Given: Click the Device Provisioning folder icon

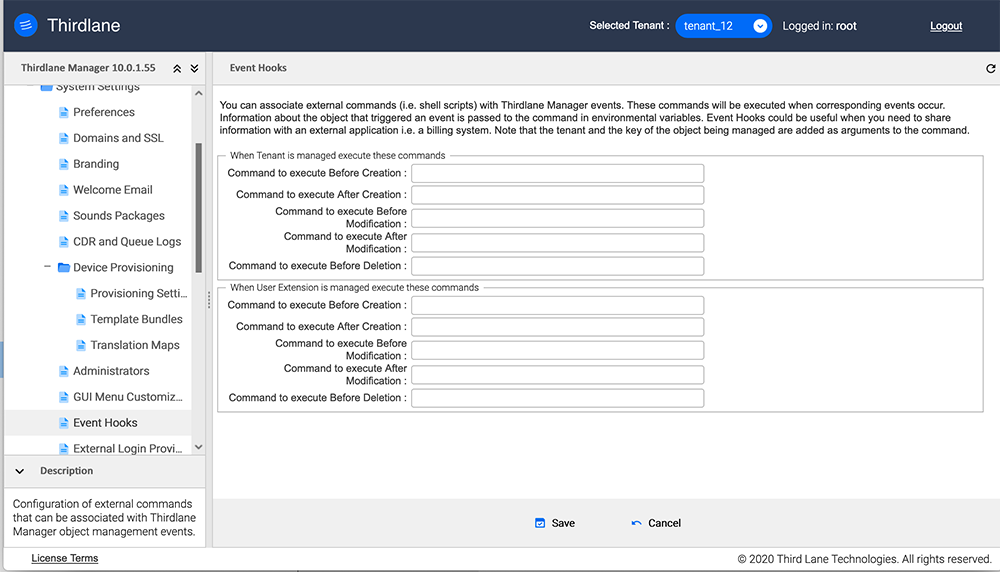Looking at the screenshot, I should point(63,267).
